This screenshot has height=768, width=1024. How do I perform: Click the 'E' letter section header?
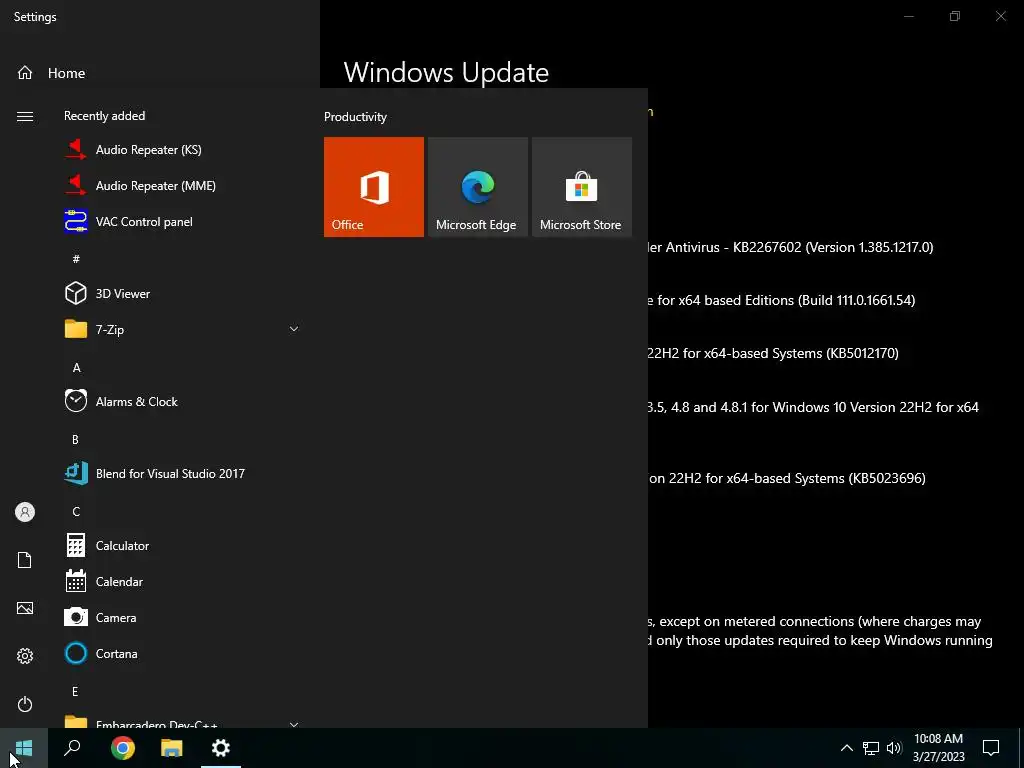[75, 691]
